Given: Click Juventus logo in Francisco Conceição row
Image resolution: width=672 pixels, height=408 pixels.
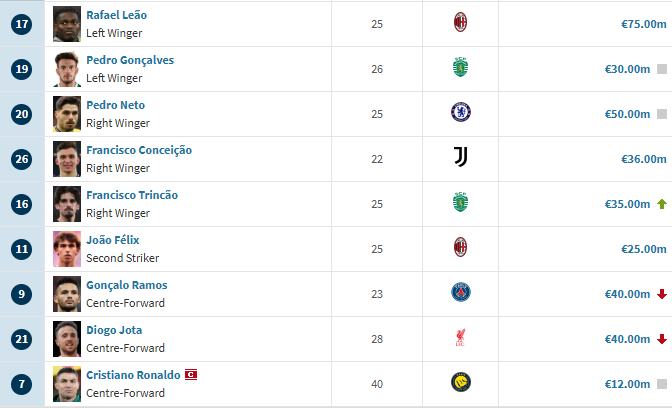Looking at the screenshot, I should (x=461, y=157).
